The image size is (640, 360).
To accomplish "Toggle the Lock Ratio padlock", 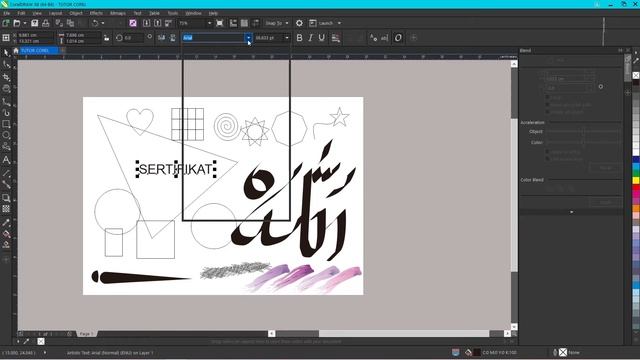I will pyautogui.click(x=107, y=38).
